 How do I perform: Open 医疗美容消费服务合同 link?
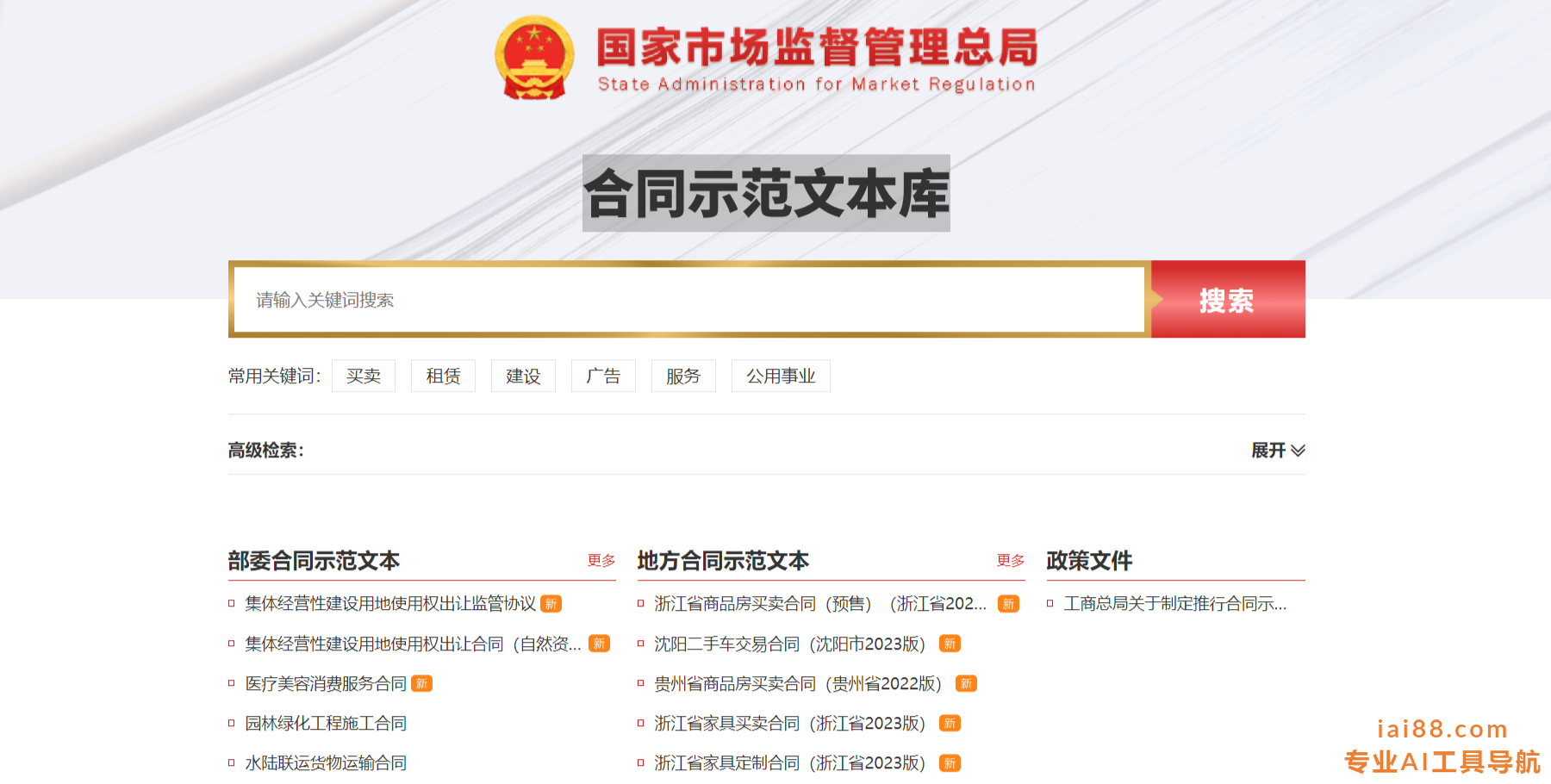(326, 684)
